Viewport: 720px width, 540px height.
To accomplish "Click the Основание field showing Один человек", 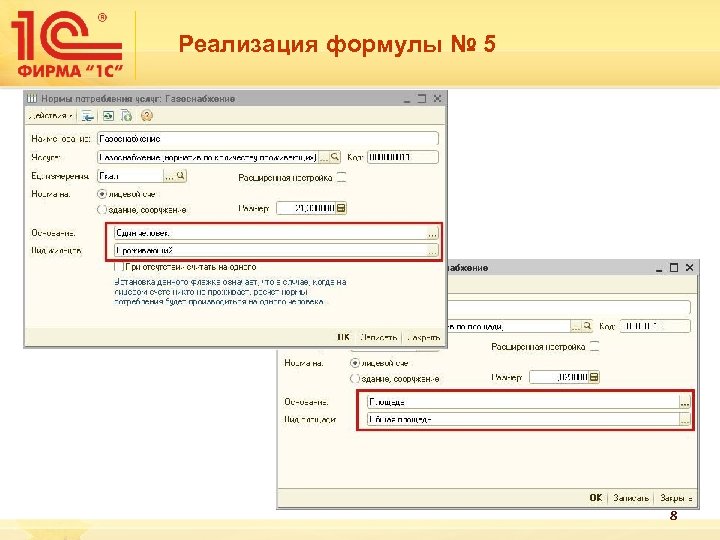I will click(x=270, y=233).
